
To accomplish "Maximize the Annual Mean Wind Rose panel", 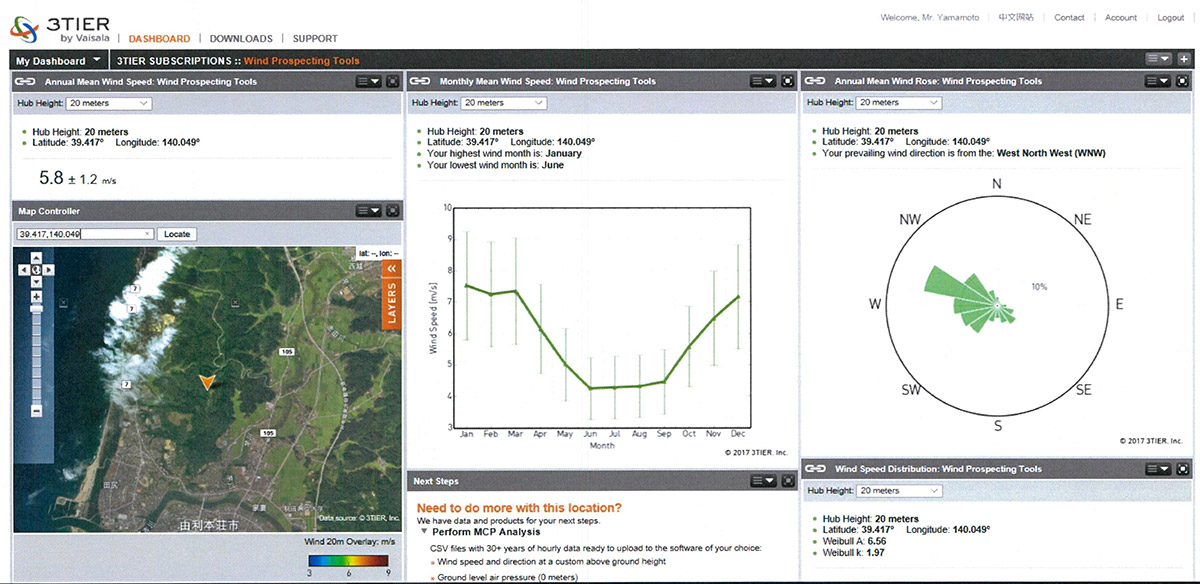I will tap(1184, 81).
